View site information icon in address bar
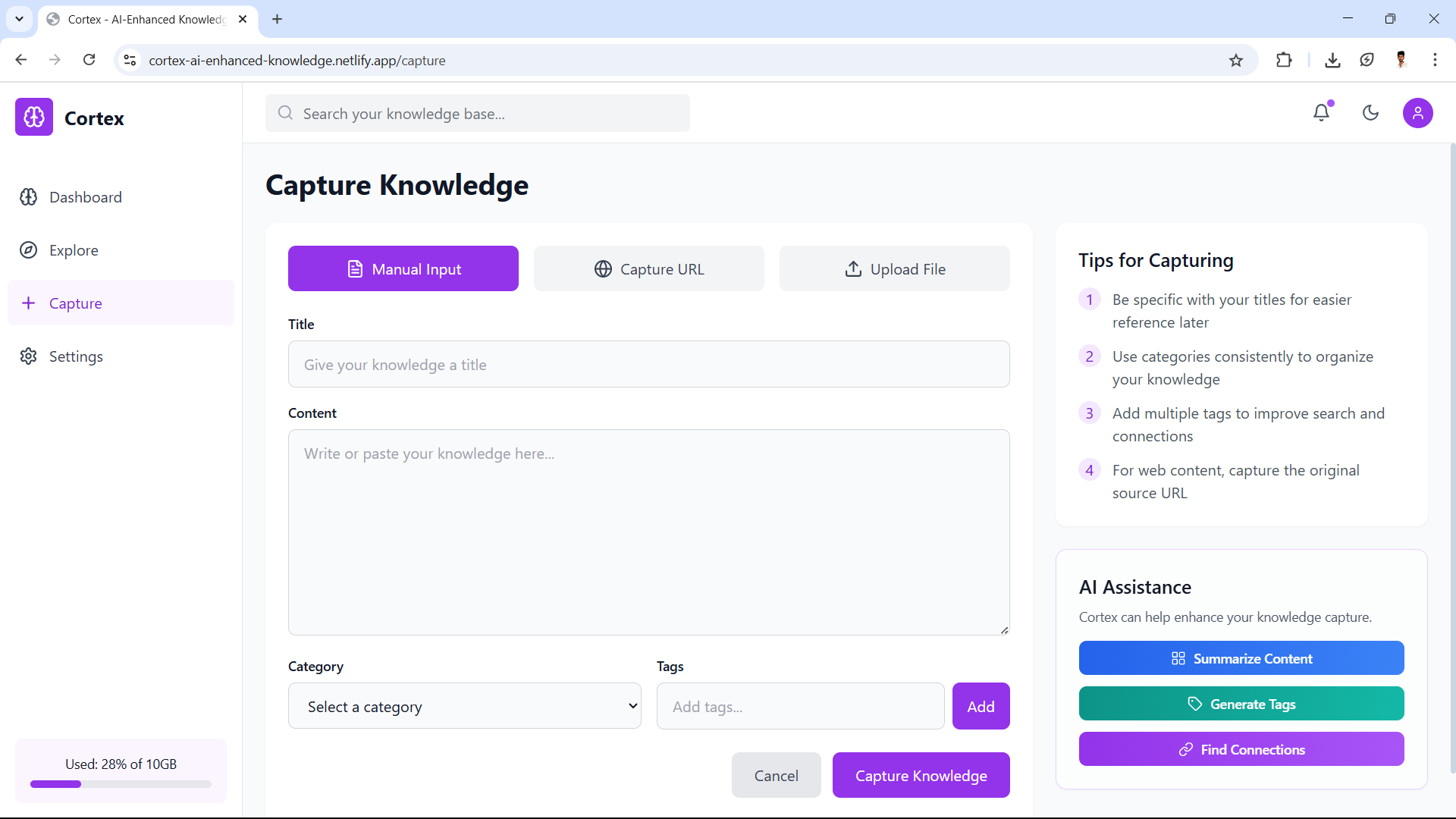The width and height of the screenshot is (1456, 819). (x=130, y=61)
